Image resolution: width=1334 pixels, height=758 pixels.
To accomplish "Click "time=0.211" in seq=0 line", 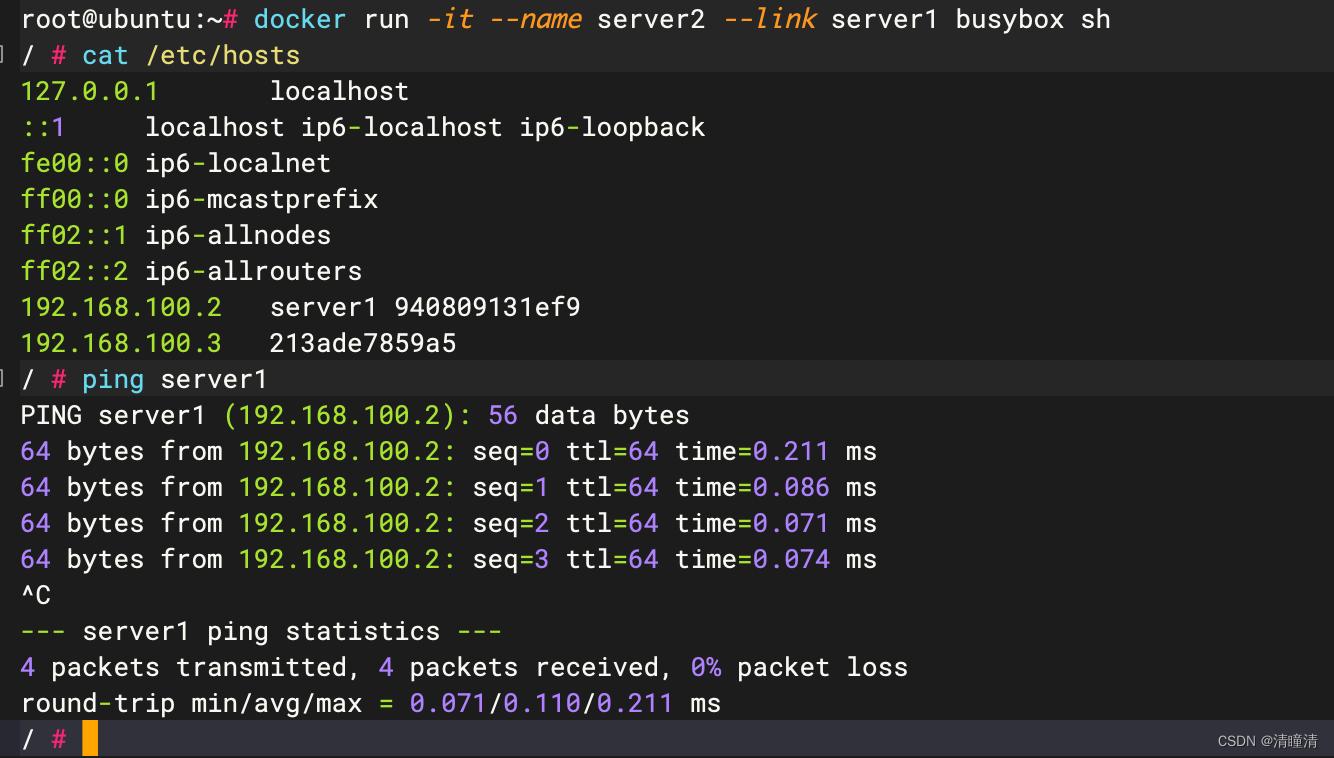I will (x=753, y=451).
